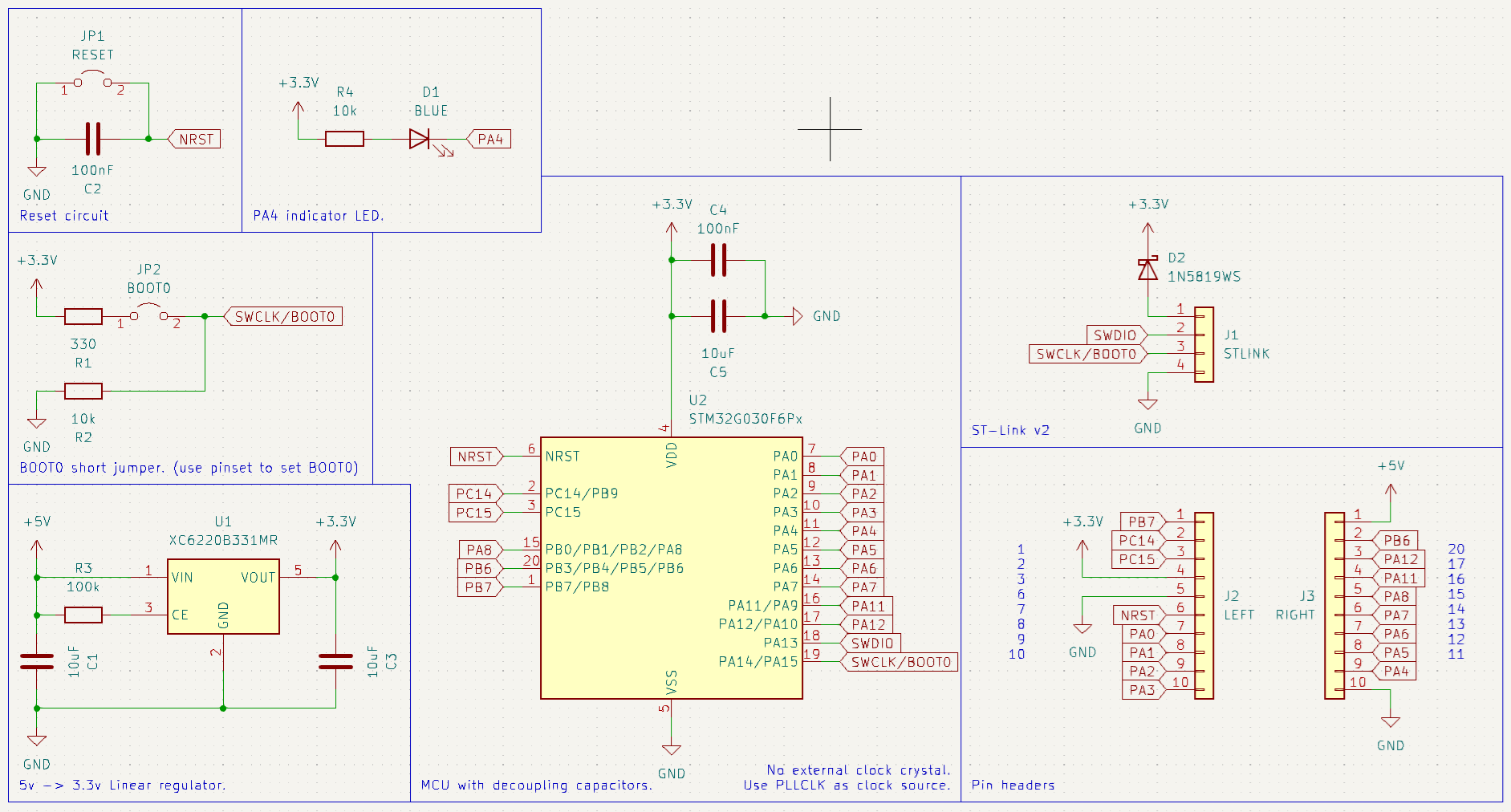Click the PA11 label right of U2
This screenshot has height=812, width=1511.
[x=867, y=606]
